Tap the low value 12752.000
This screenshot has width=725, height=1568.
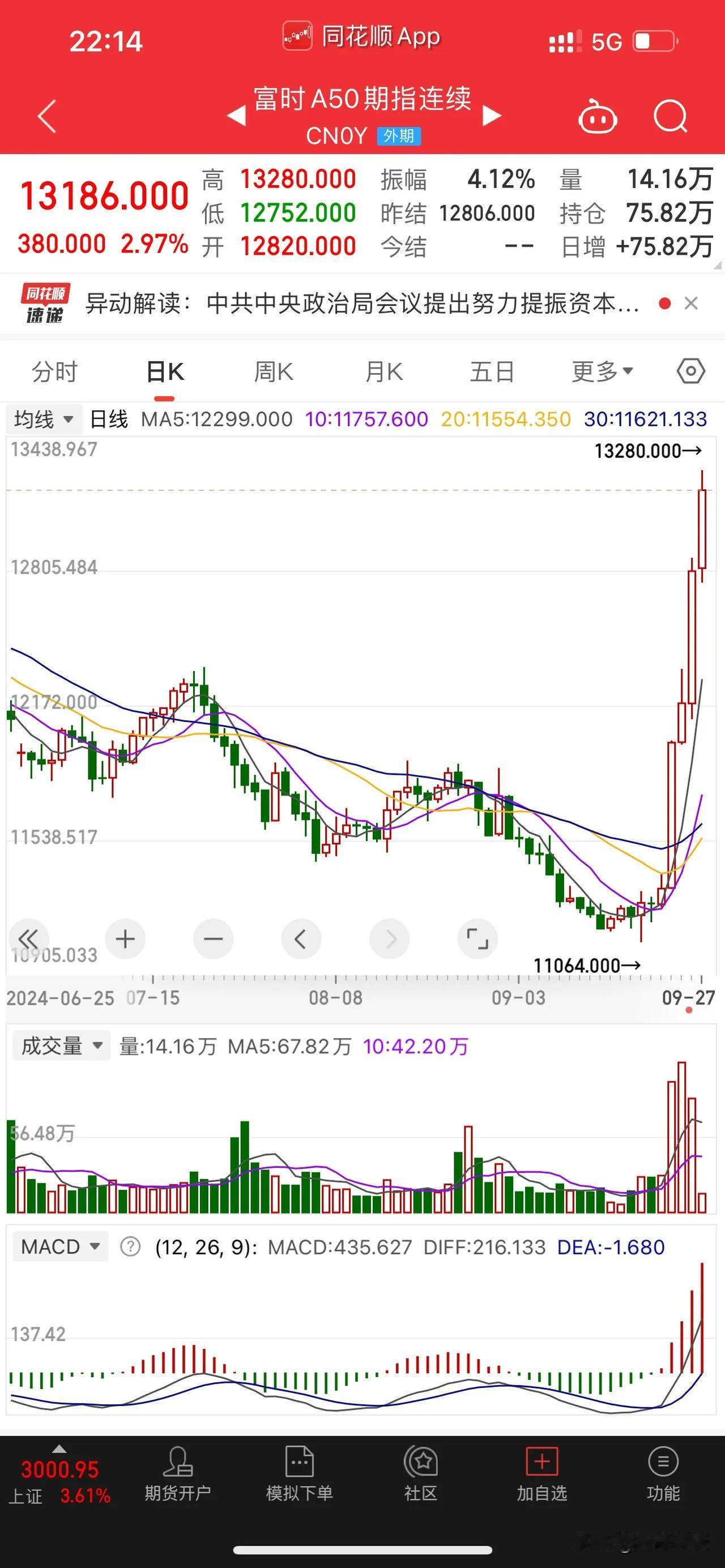[x=298, y=212]
